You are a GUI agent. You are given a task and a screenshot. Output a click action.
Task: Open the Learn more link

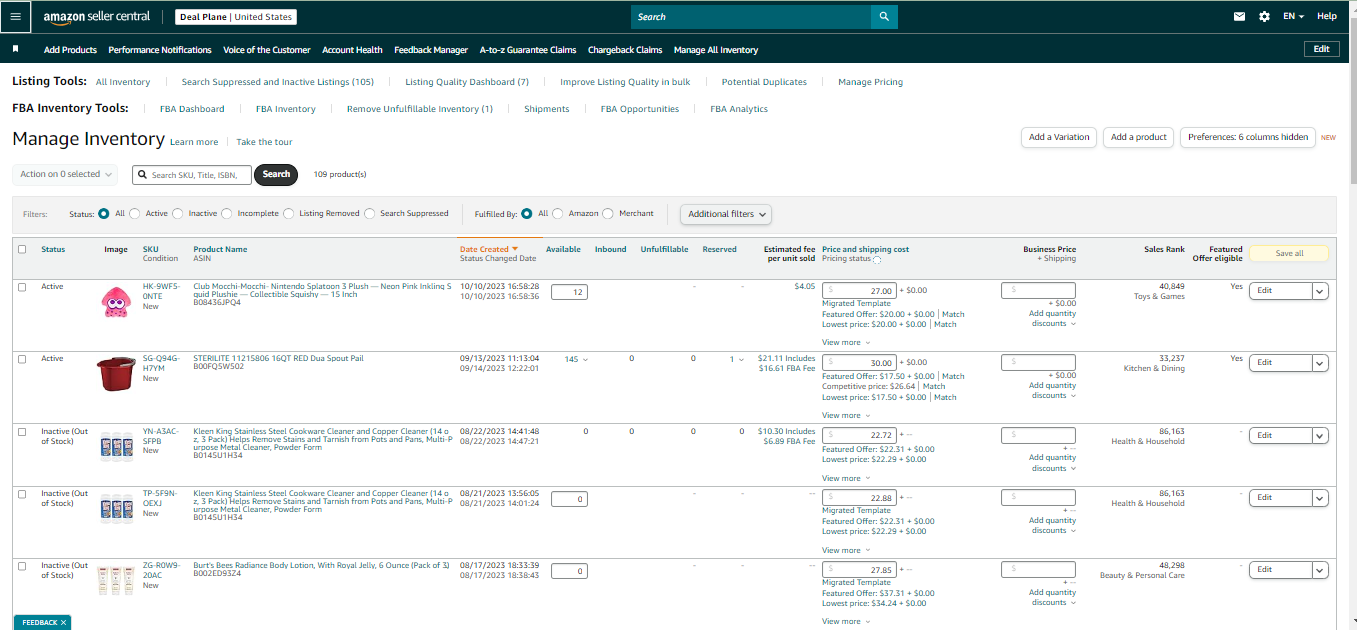(194, 142)
